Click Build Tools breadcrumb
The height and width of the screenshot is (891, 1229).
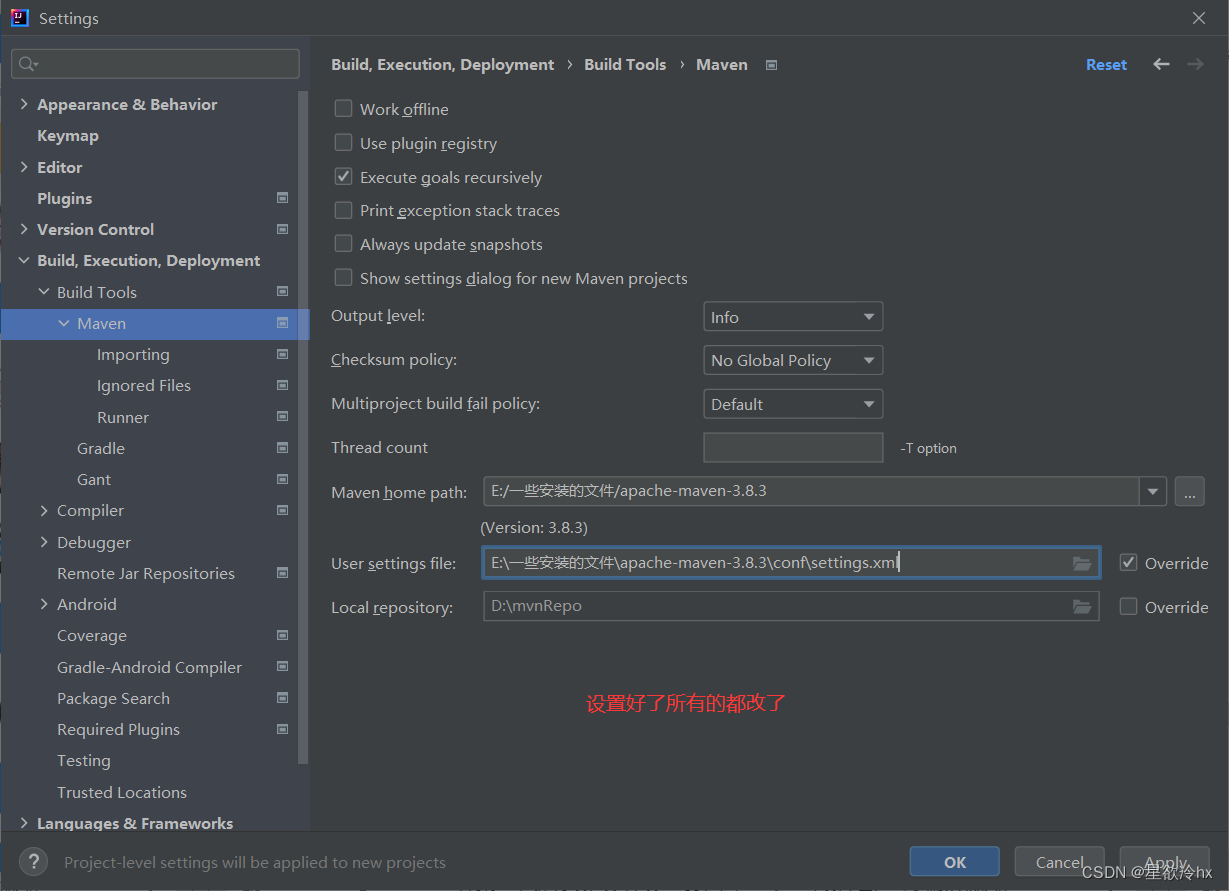(625, 64)
